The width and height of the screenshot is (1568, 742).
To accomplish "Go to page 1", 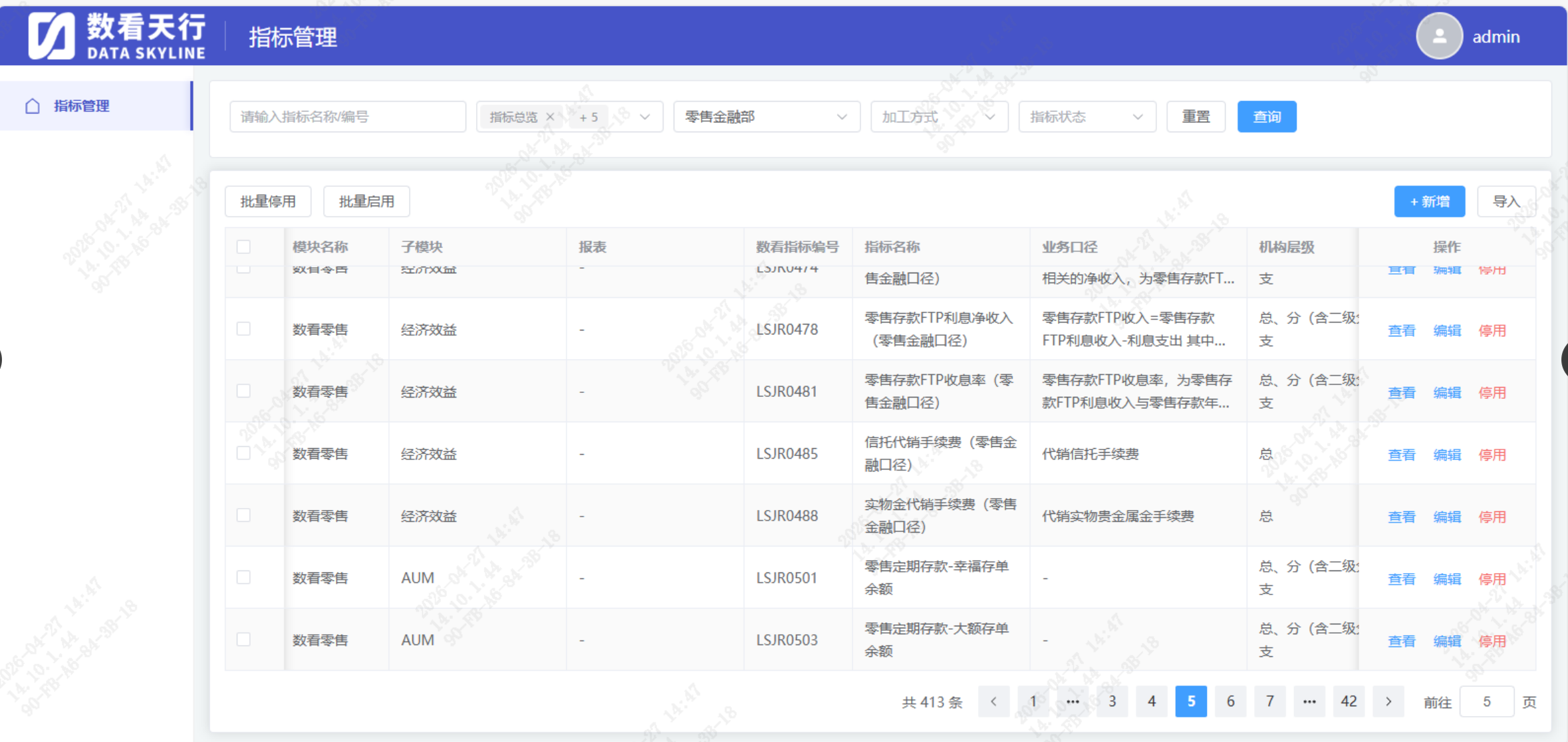I will [1033, 701].
